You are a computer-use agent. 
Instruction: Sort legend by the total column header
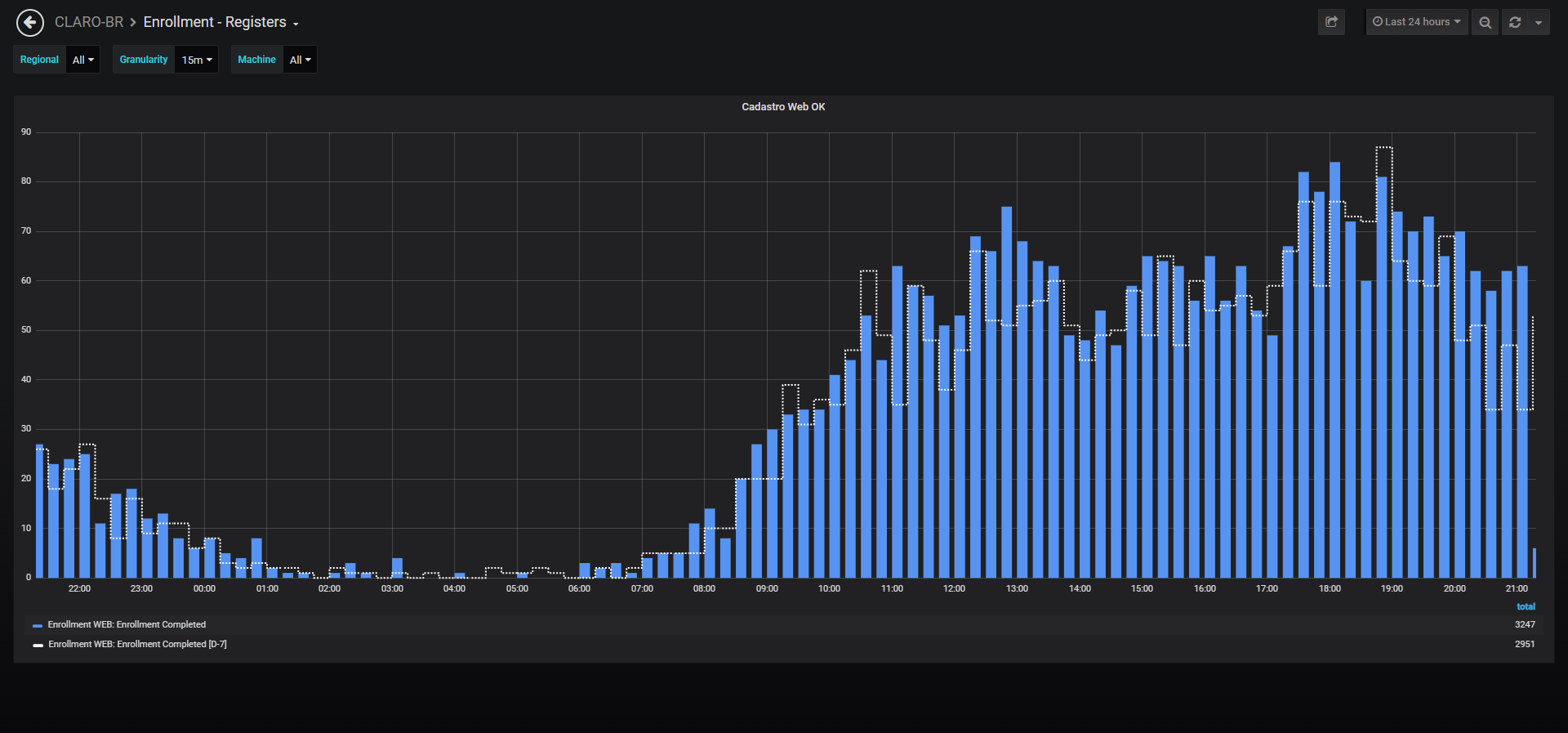1526,606
